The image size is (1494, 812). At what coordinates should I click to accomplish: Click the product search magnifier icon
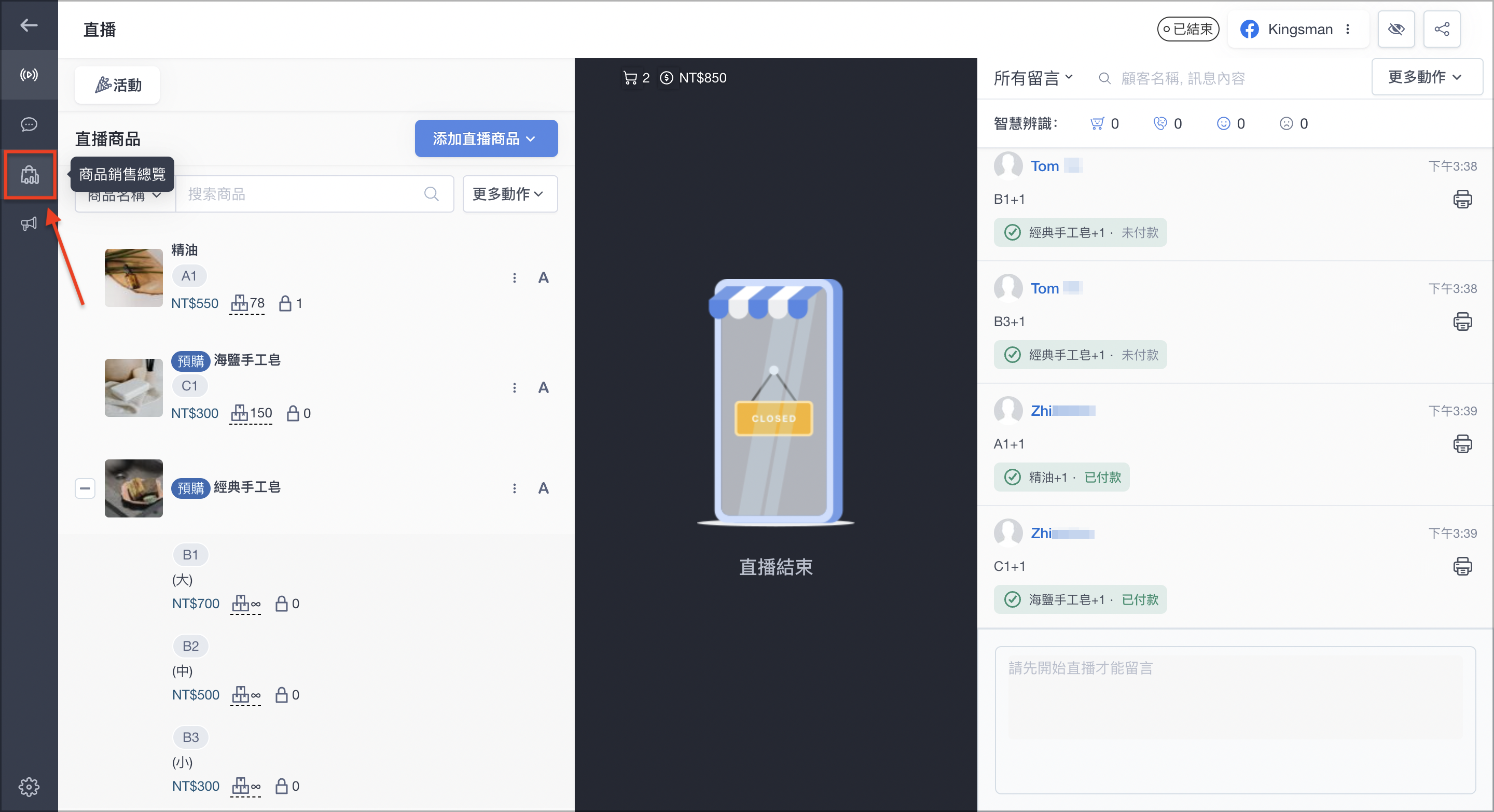[x=432, y=194]
